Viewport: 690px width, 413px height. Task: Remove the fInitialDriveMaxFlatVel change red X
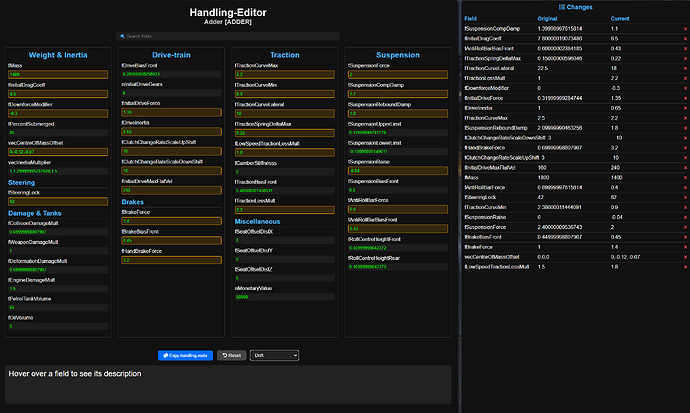coord(685,168)
